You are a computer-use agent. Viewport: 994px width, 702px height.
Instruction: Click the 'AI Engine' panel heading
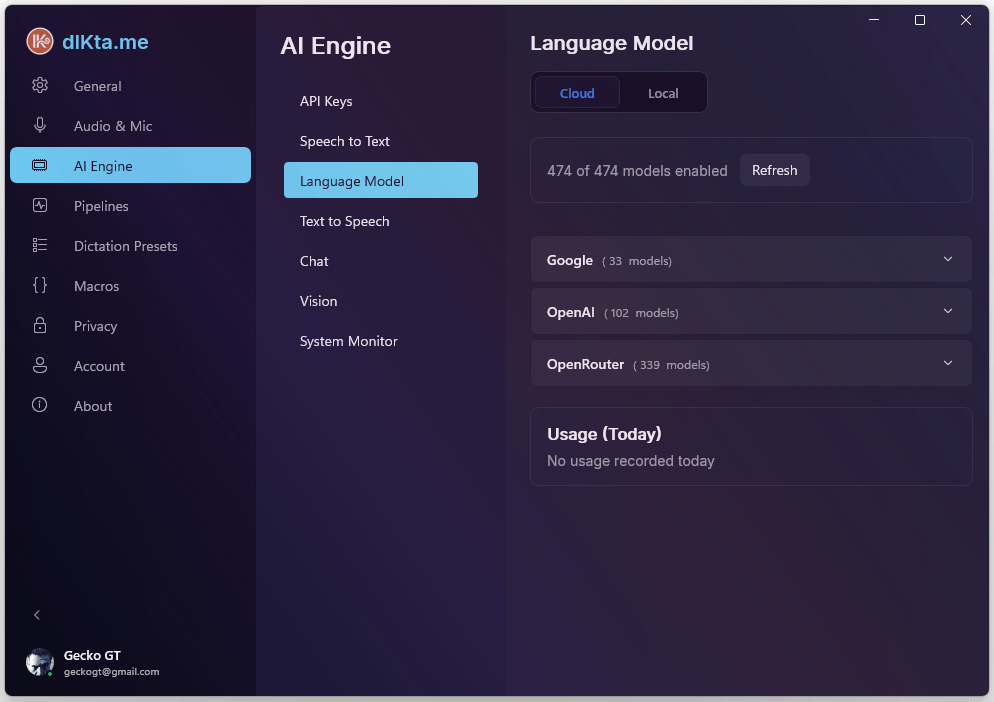pos(335,46)
